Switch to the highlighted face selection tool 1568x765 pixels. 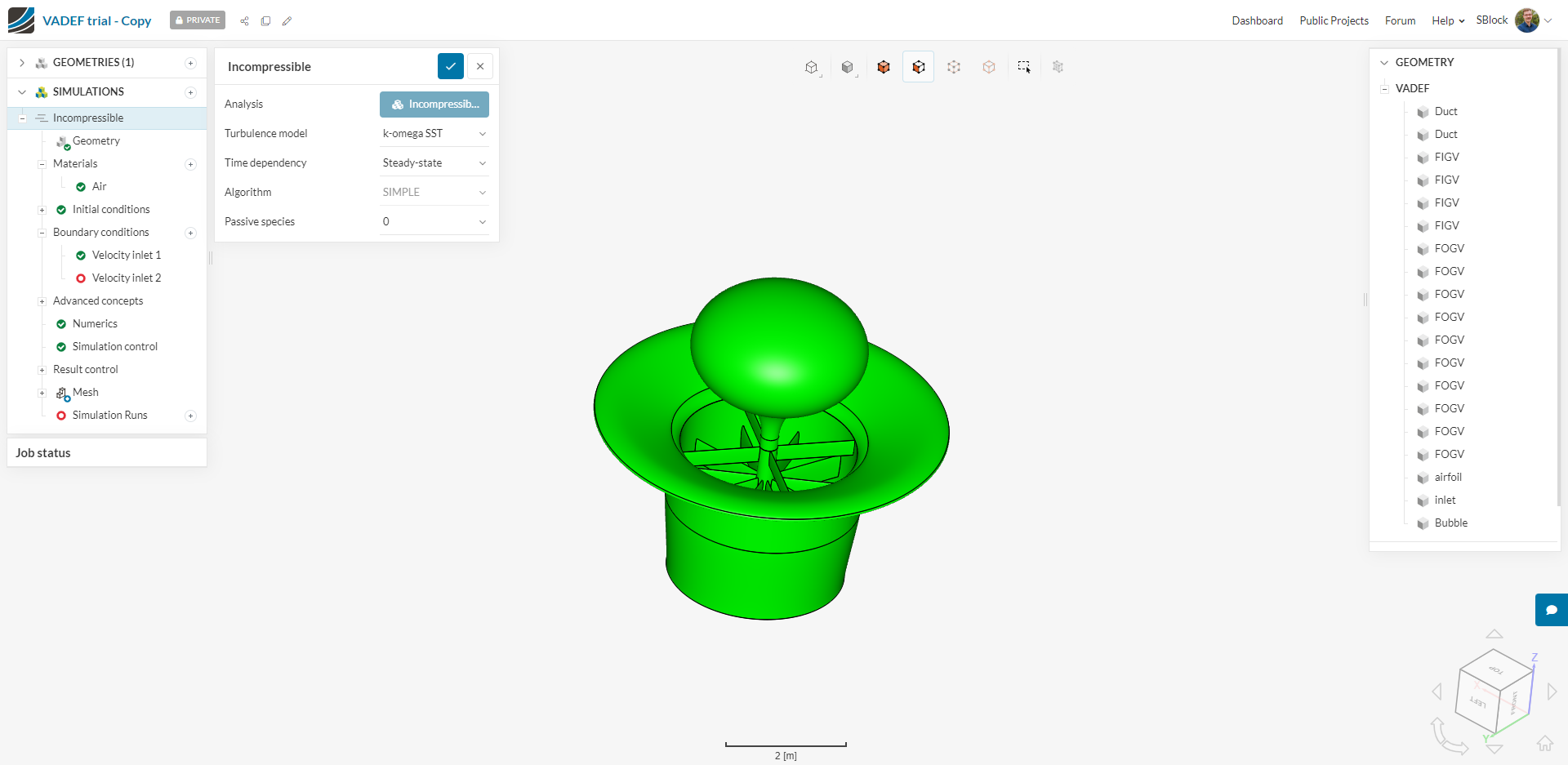point(918,66)
